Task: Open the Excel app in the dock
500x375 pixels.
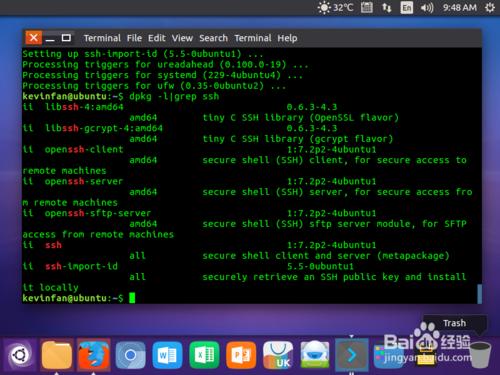Action: pos(204,355)
